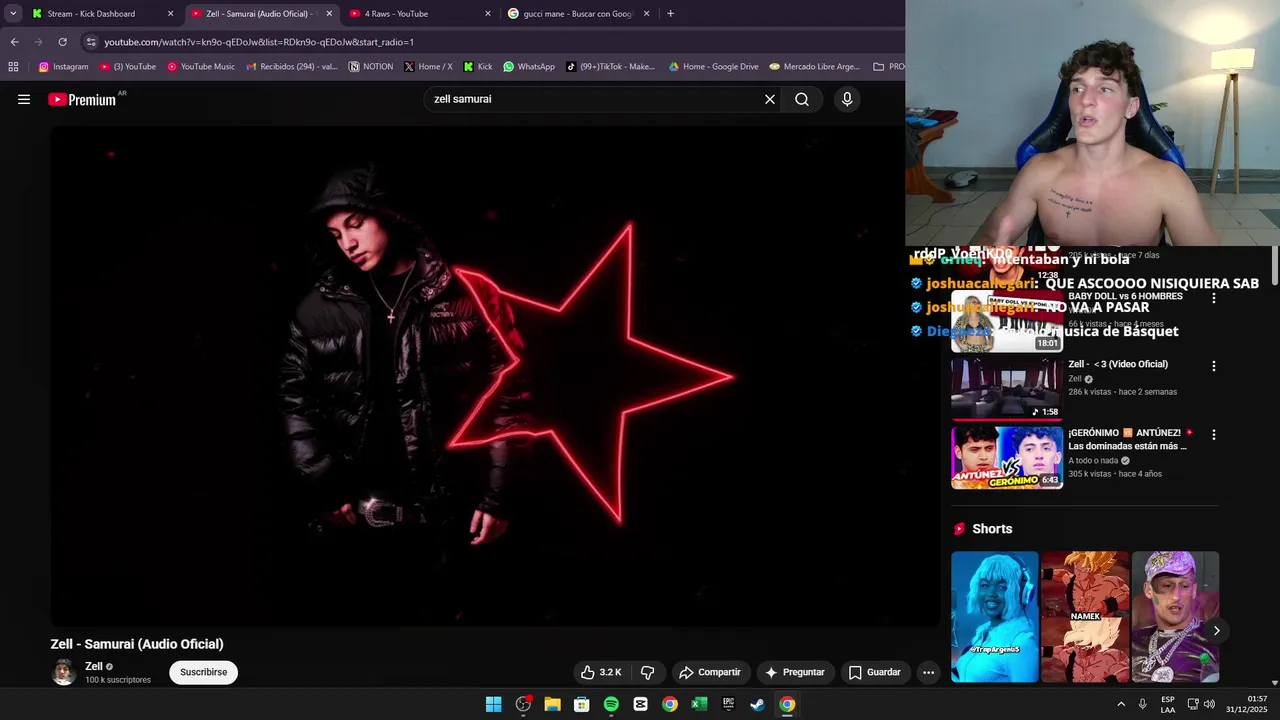Close the 4 Raws - YouTube tab
Viewport: 1280px width, 720px height.
click(x=488, y=14)
